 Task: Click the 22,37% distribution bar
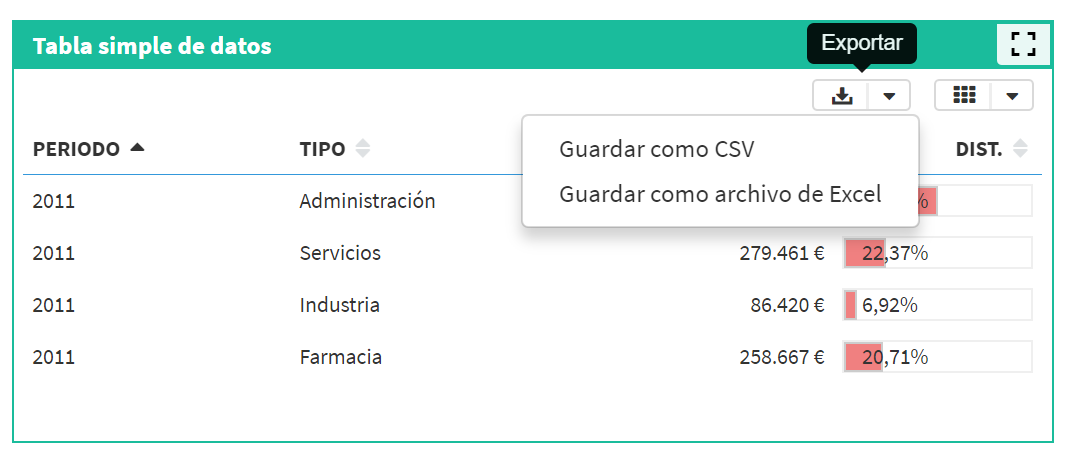coord(938,253)
